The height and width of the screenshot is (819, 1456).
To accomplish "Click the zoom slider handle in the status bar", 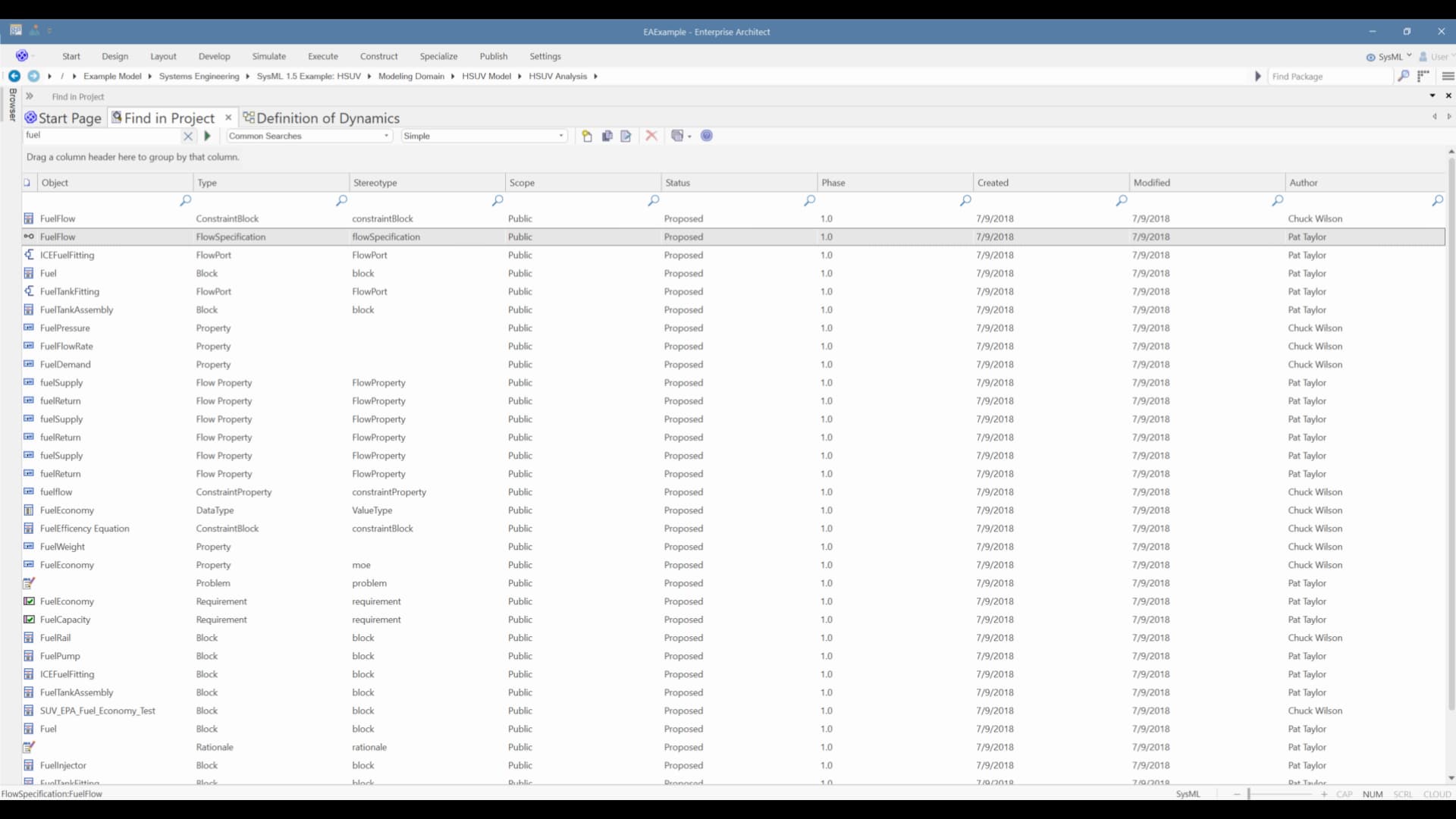I will [x=1248, y=794].
